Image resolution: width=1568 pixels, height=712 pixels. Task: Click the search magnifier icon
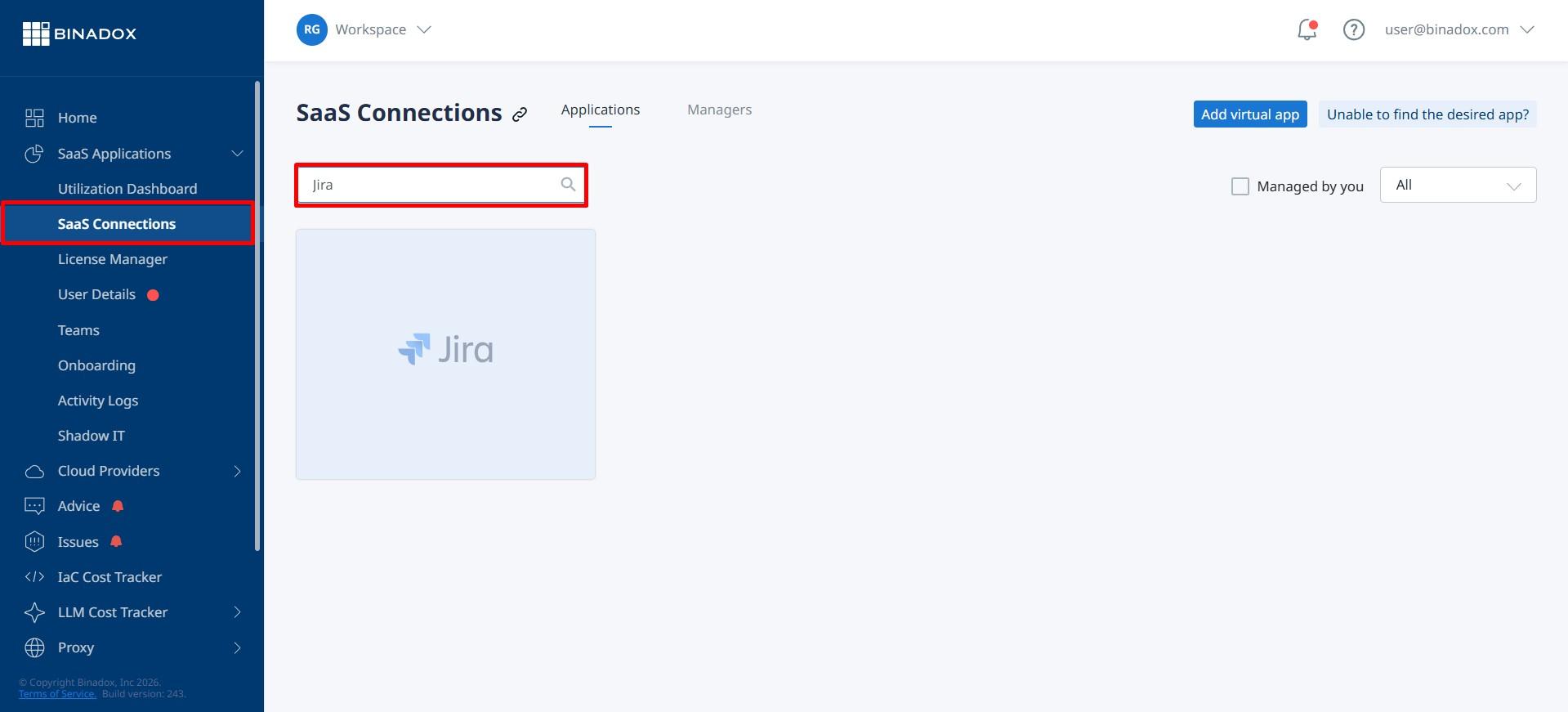click(x=568, y=185)
